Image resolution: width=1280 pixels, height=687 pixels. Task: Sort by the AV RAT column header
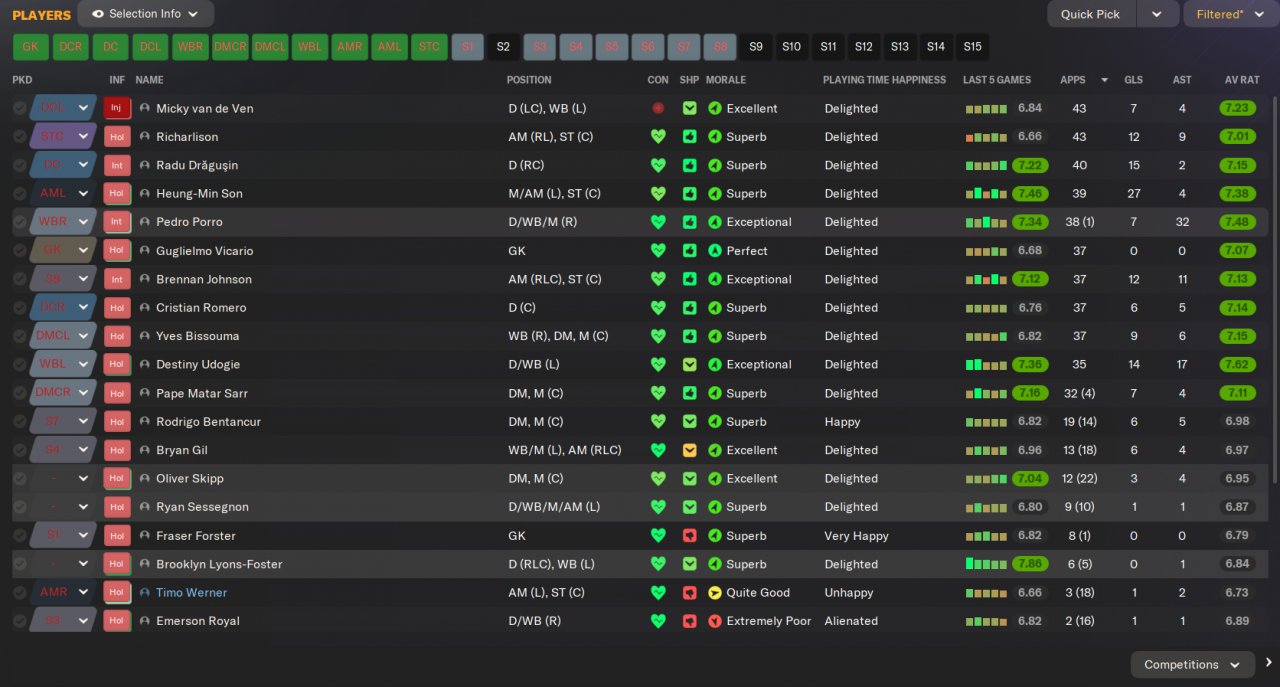pyautogui.click(x=1242, y=80)
